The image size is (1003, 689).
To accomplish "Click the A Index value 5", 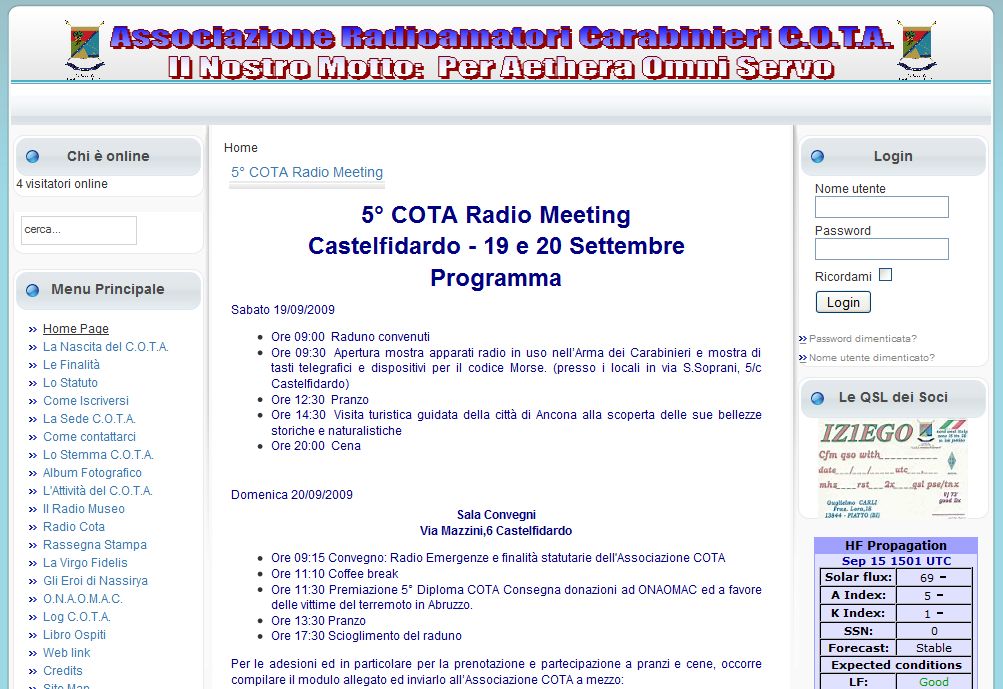I will (x=928, y=596).
